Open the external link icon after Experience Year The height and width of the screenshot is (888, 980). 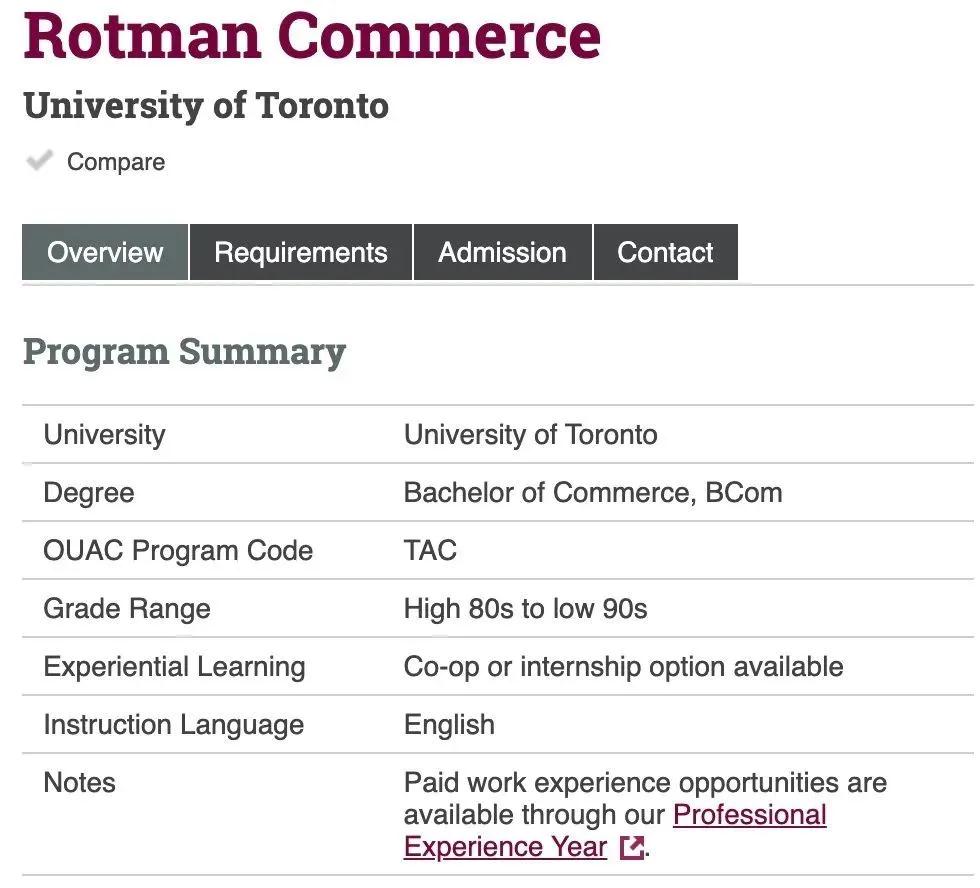631,848
